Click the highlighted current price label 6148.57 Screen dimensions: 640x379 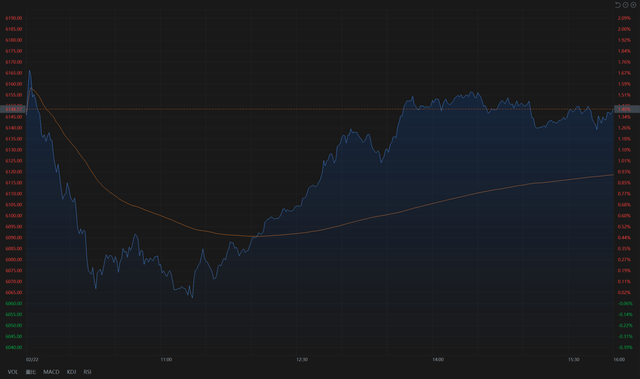pyautogui.click(x=13, y=109)
